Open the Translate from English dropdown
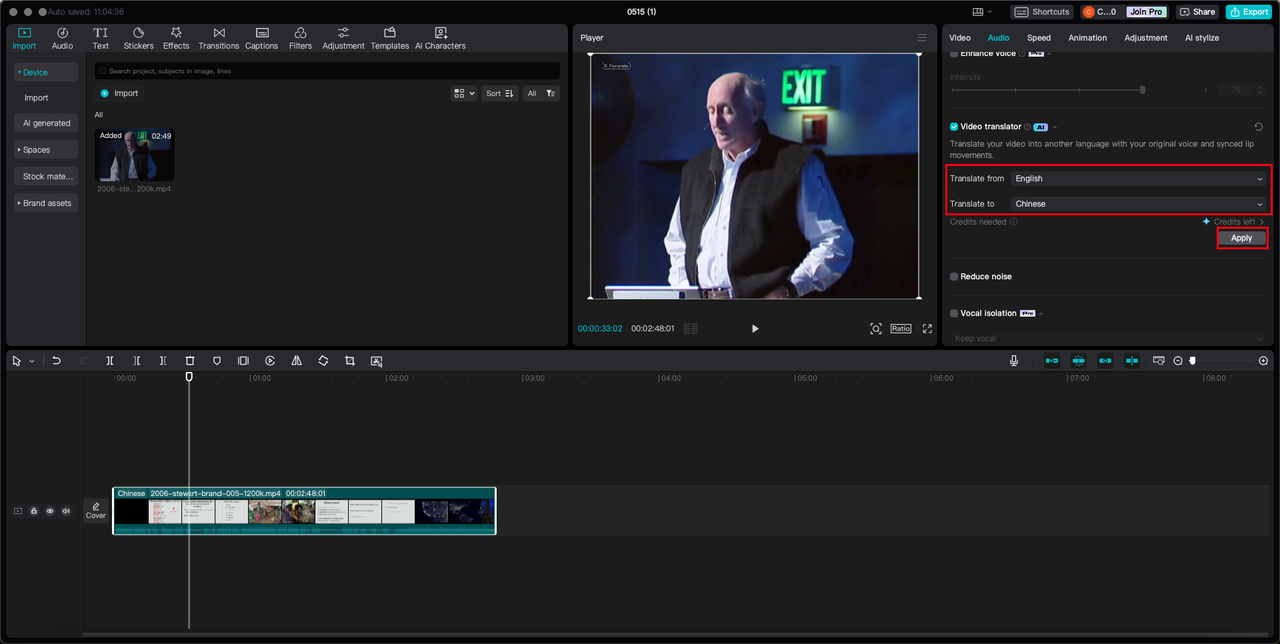 [x=1139, y=179]
